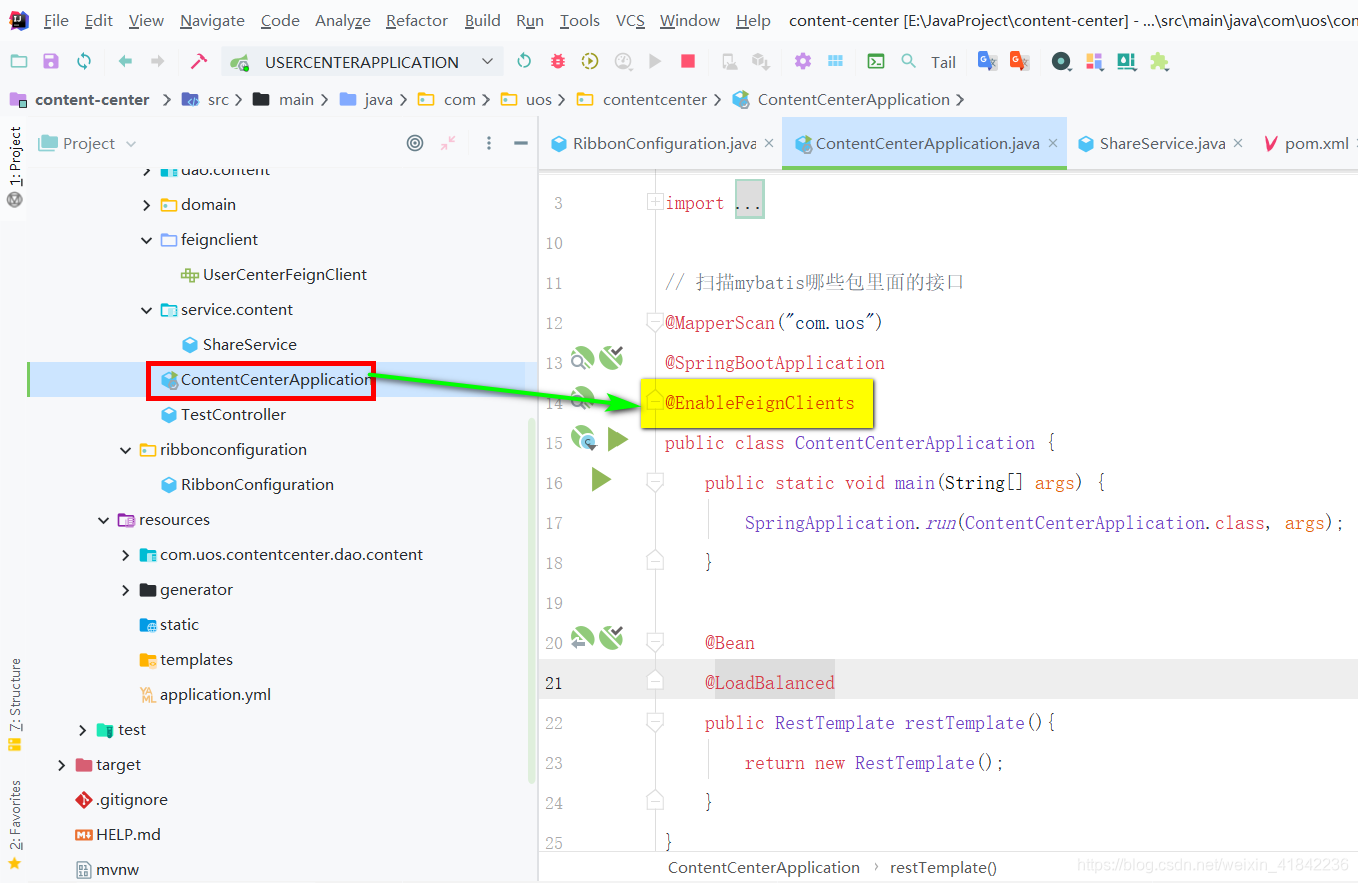This screenshot has width=1358, height=883.
Task: Click the orange Google Translate icon
Action: pyautogui.click(x=1020, y=62)
